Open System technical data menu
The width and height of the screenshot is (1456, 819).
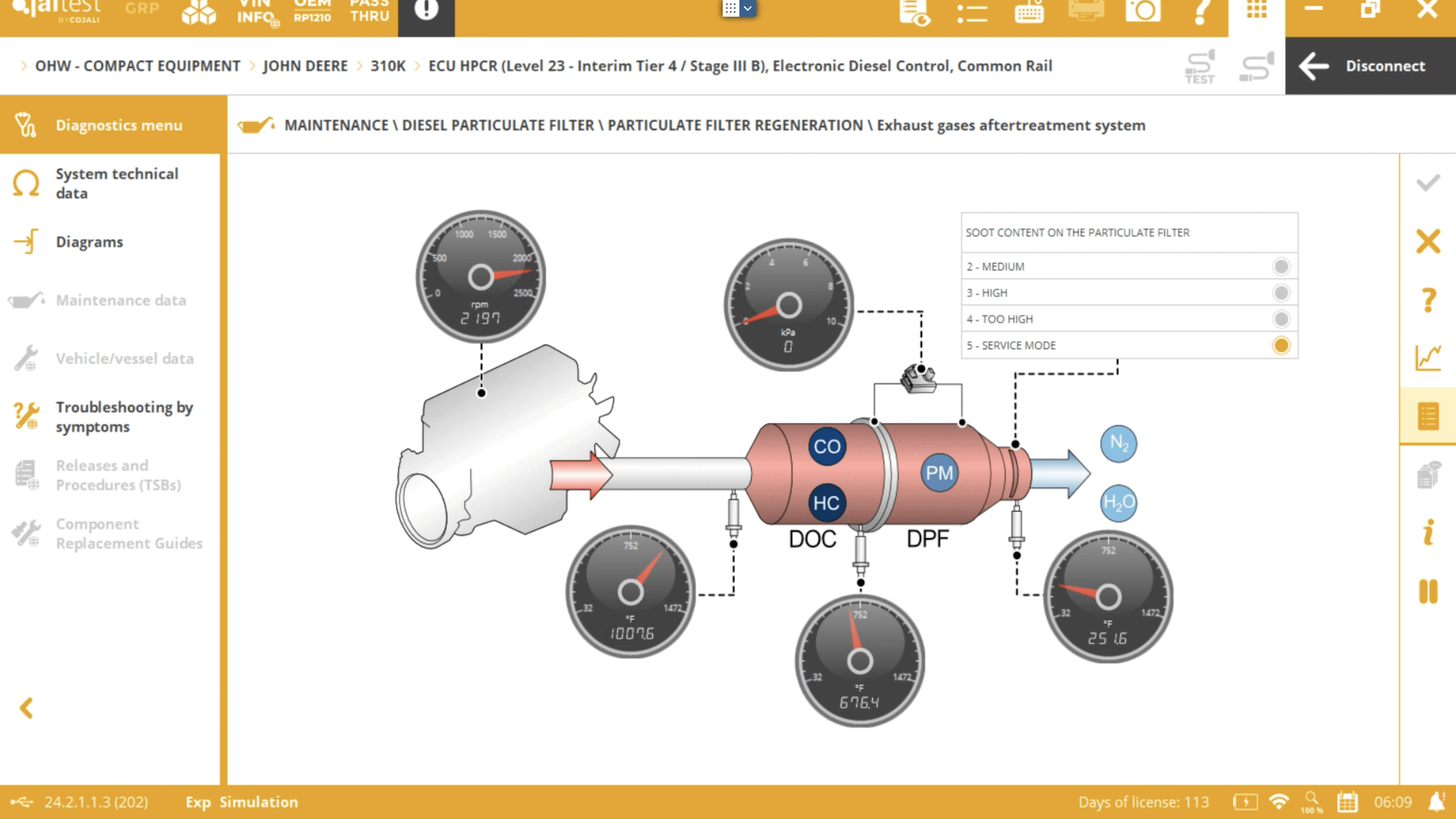click(x=116, y=183)
